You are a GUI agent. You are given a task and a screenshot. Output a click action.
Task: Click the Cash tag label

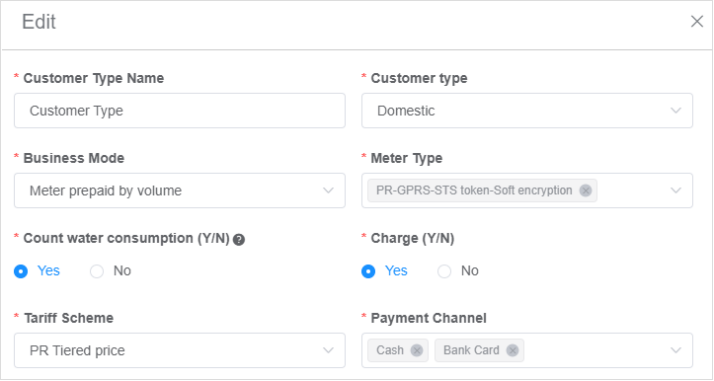tap(390, 350)
